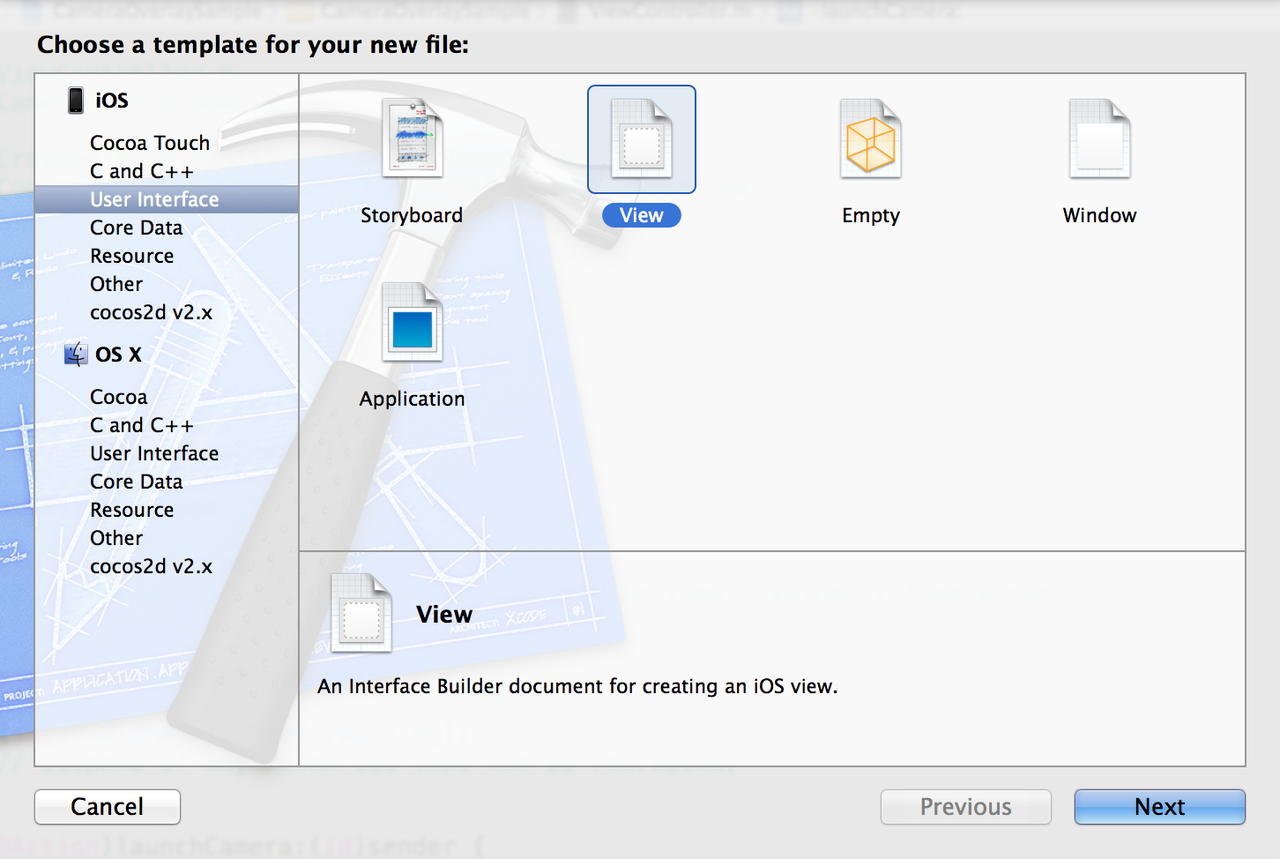Select Other under the iOS section
The height and width of the screenshot is (859, 1280).
click(x=116, y=284)
